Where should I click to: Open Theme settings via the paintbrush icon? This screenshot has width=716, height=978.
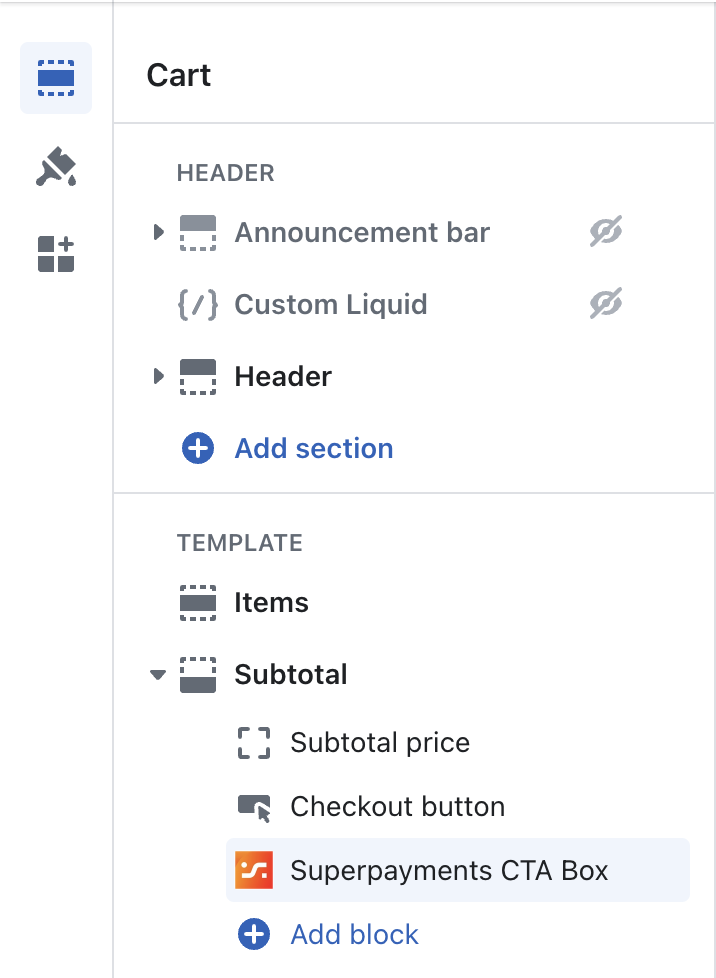point(55,165)
